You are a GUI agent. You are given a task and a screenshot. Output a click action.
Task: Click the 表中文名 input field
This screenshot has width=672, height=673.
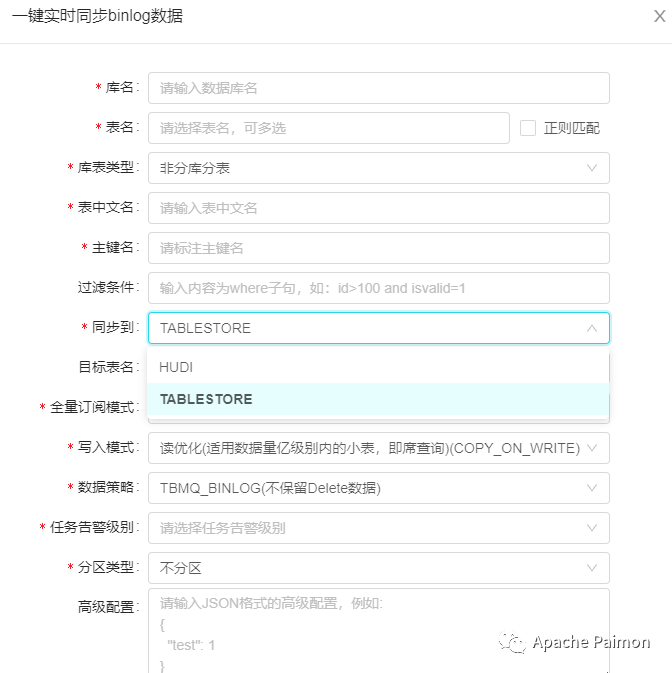pos(378,208)
